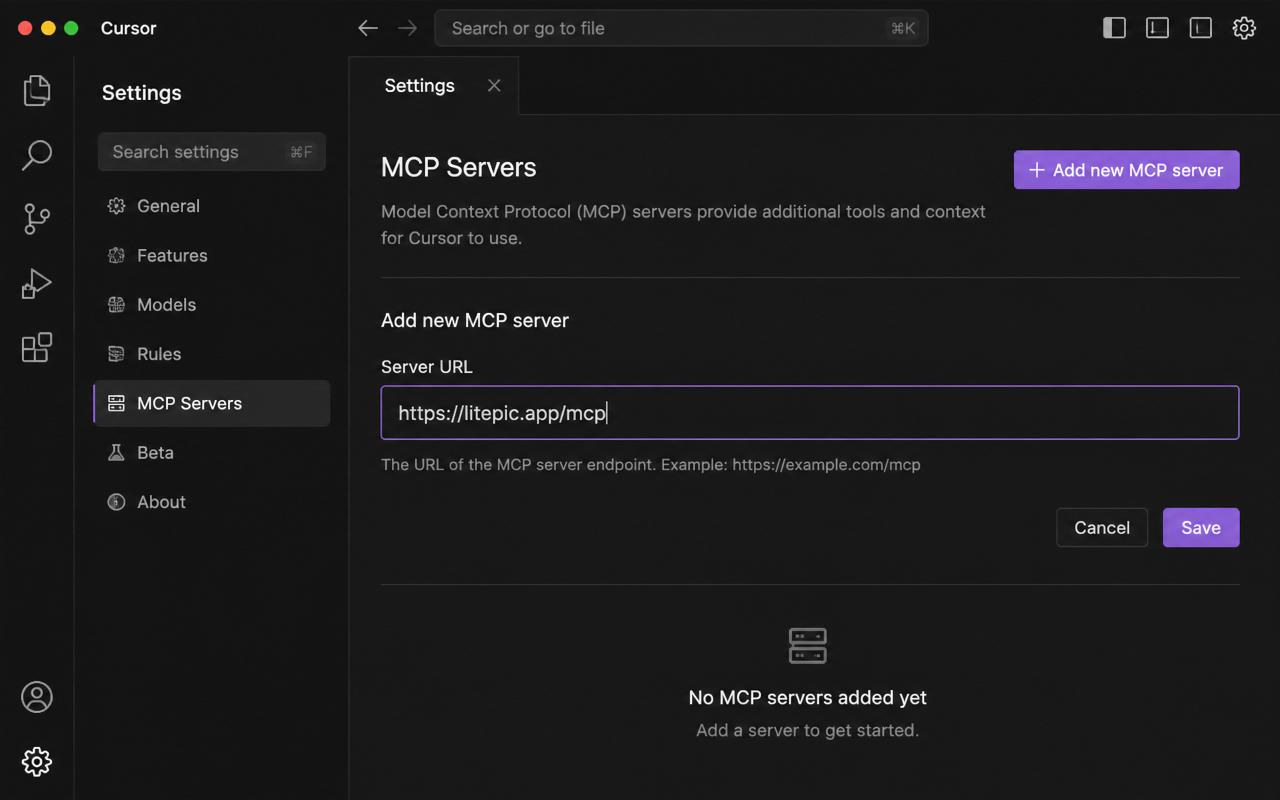The image size is (1280, 800).
Task: Open Models settings section
Action: click(x=212, y=305)
